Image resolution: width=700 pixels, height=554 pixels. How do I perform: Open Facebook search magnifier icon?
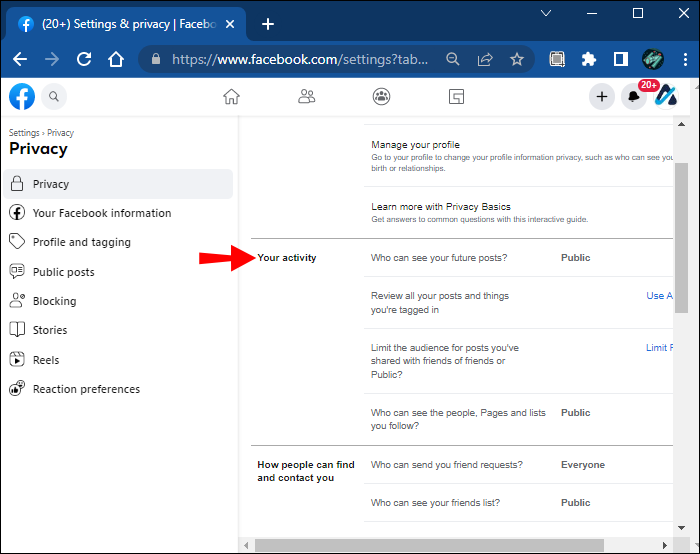click(54, 97)
